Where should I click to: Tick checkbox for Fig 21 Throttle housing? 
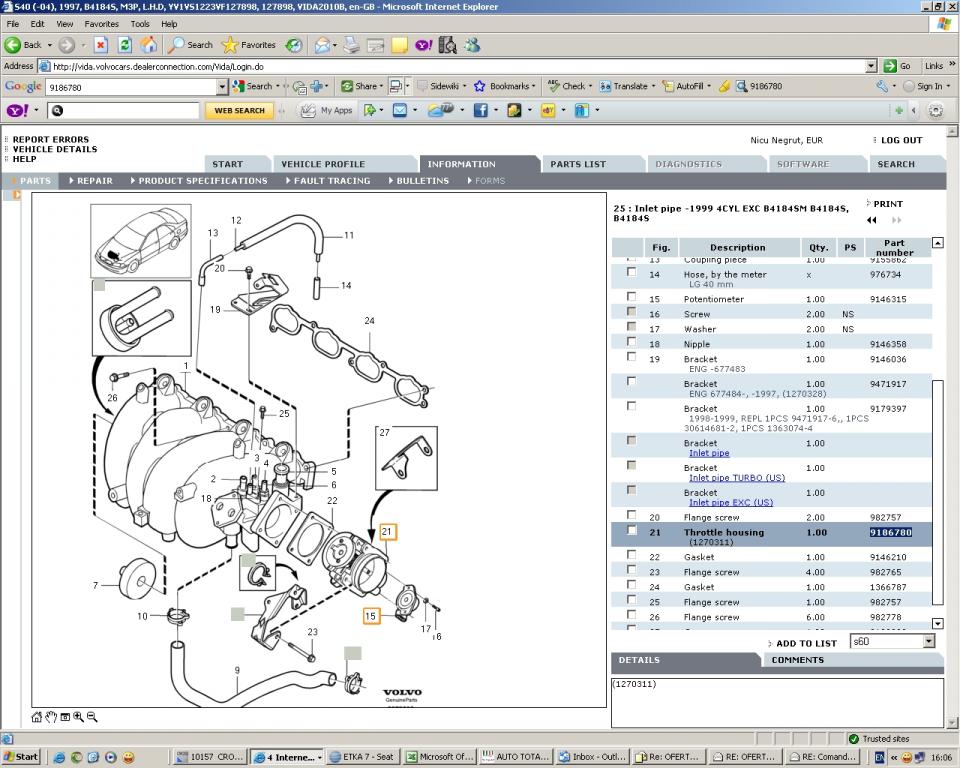(631, 530)
